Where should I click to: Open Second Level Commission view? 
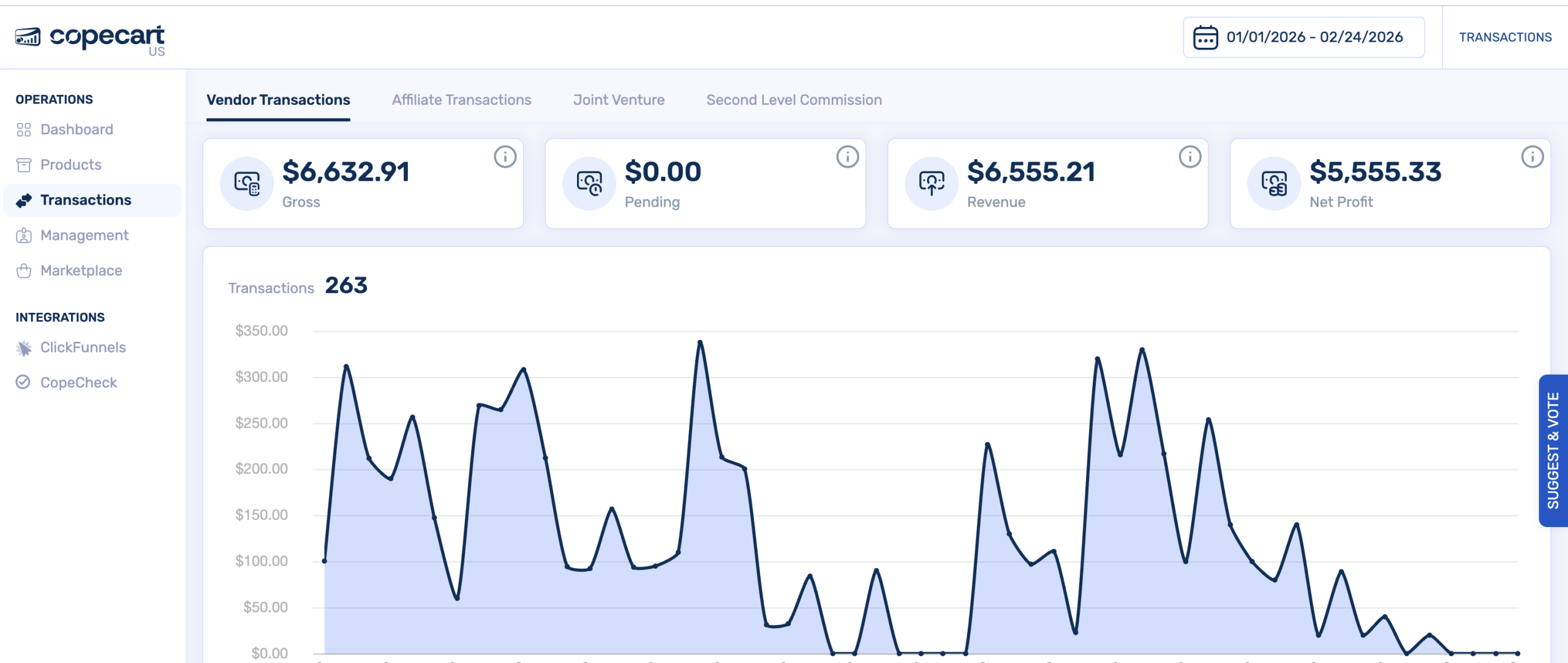click(x=794, y=100)
